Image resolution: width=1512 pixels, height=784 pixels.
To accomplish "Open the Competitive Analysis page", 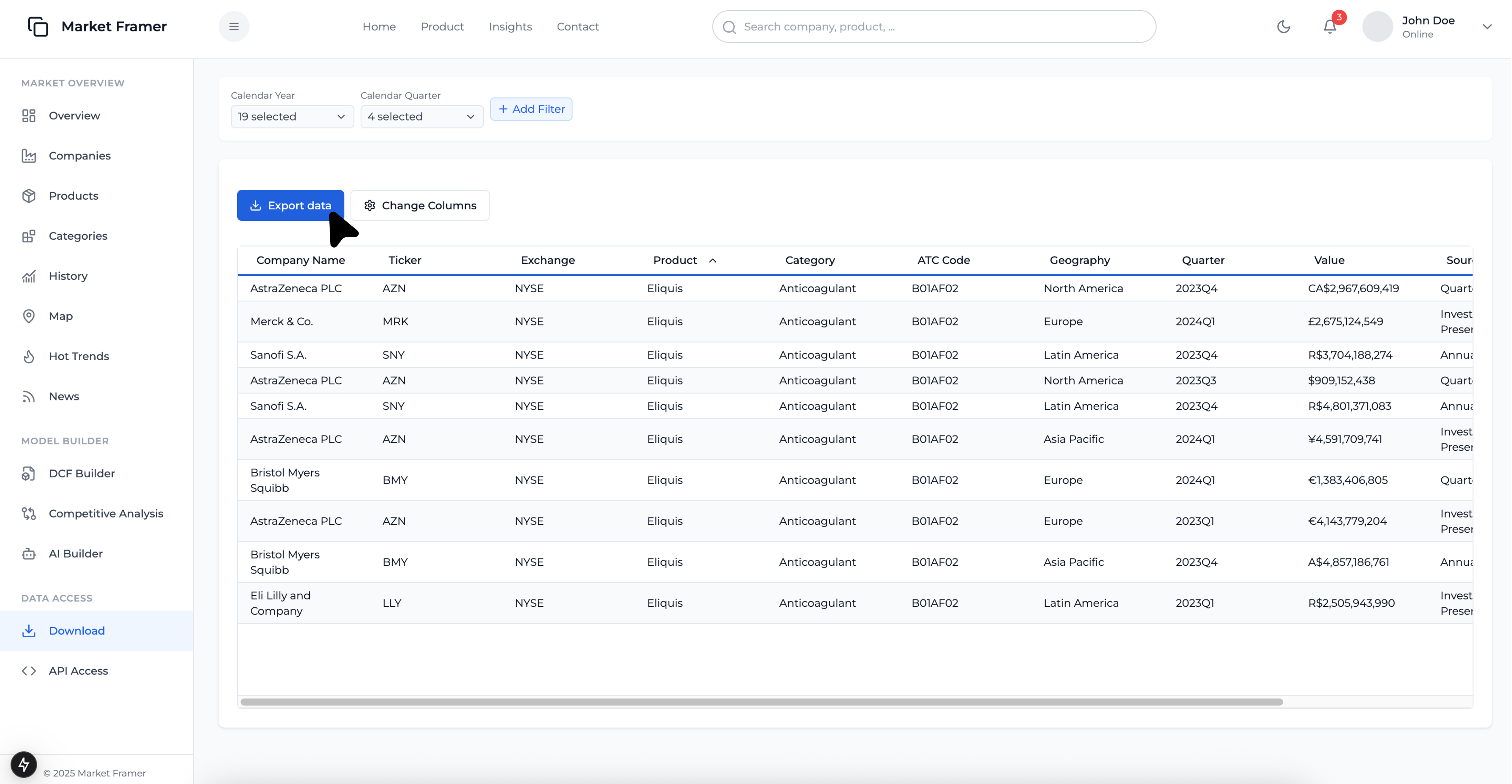I will tap(96, 513).
